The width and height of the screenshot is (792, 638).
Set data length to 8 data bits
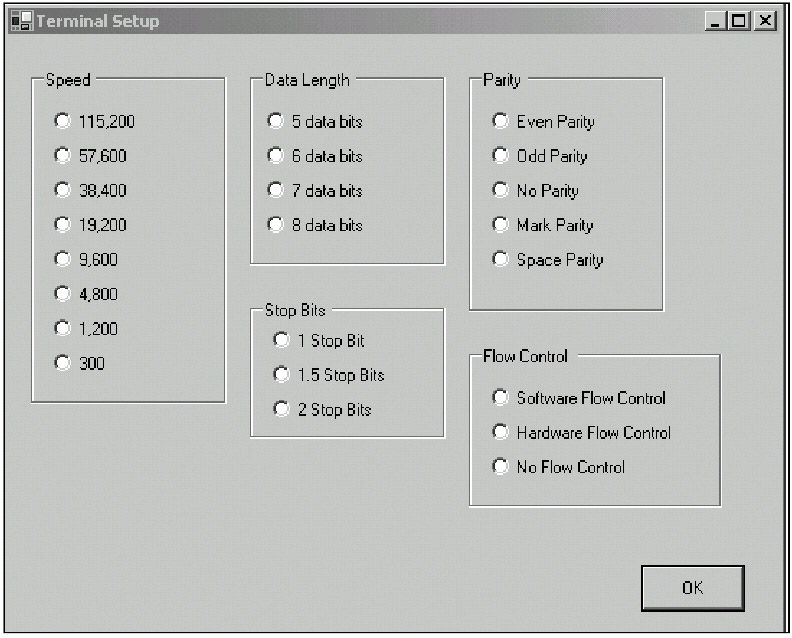[276, 225]
